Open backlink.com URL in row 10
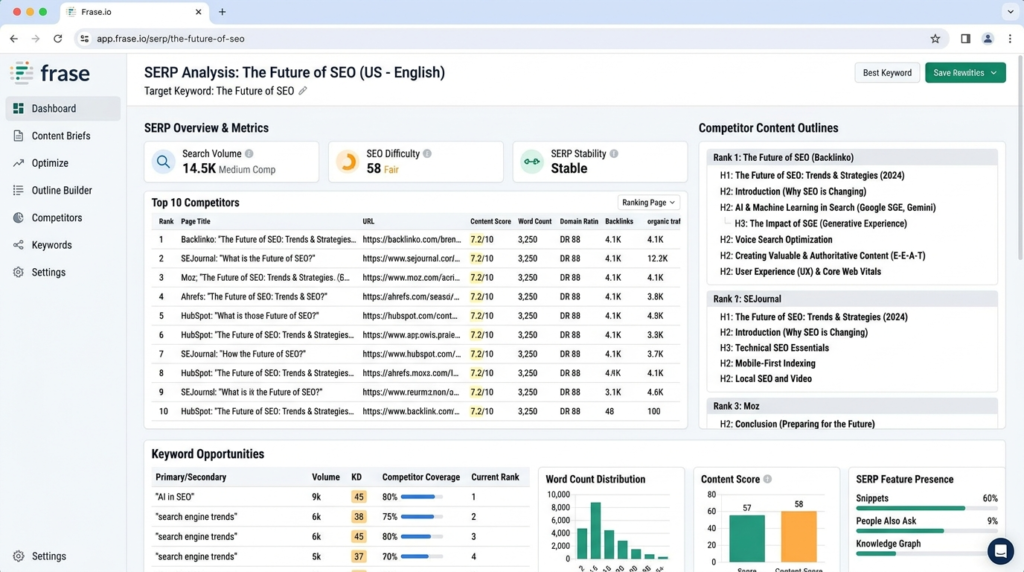 411,411
